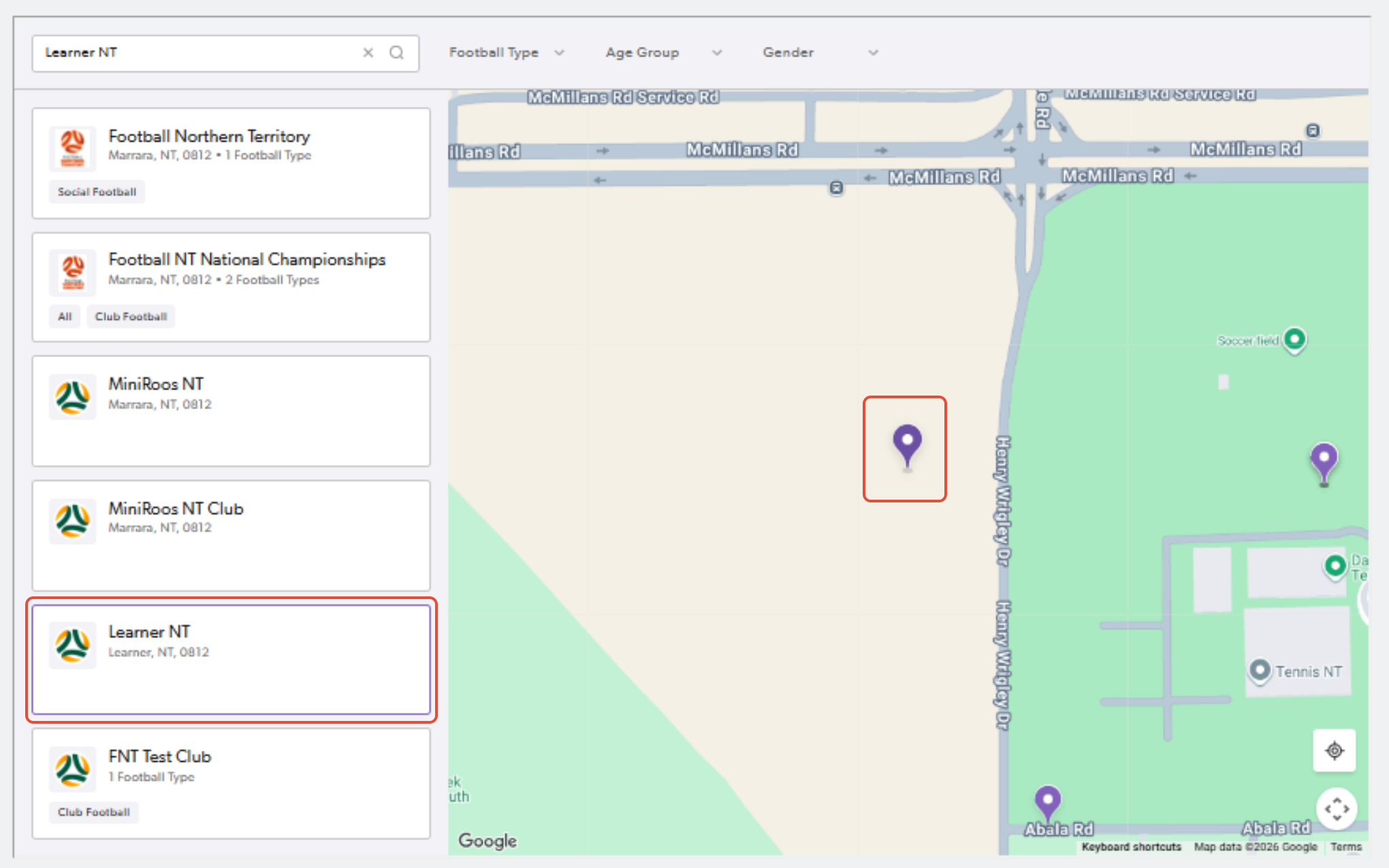Click 'Marrara, NT, 0812 • 1 Football Type' text
Image resolution: width=1389 pixels, height=868 pixels.
(210, 155)
